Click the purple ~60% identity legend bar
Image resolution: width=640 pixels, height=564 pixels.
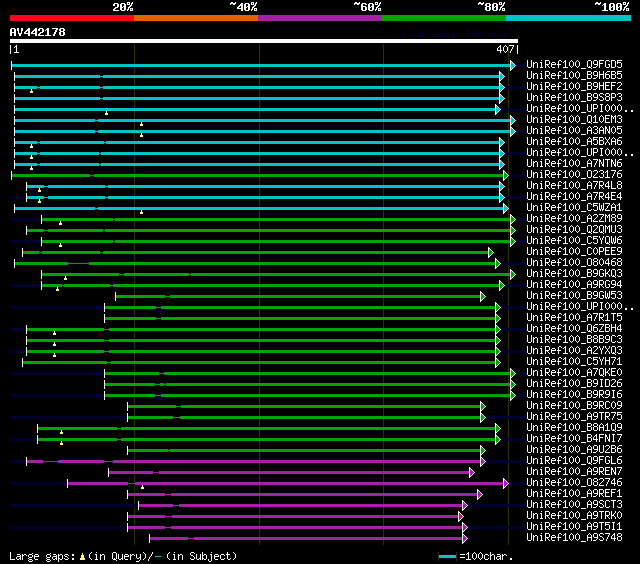click(320, 18)
